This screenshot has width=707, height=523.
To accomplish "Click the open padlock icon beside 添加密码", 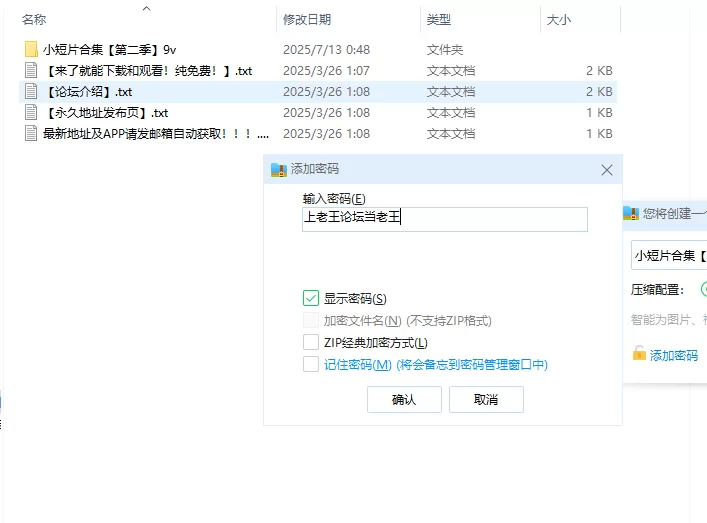I will coord(639,353).
